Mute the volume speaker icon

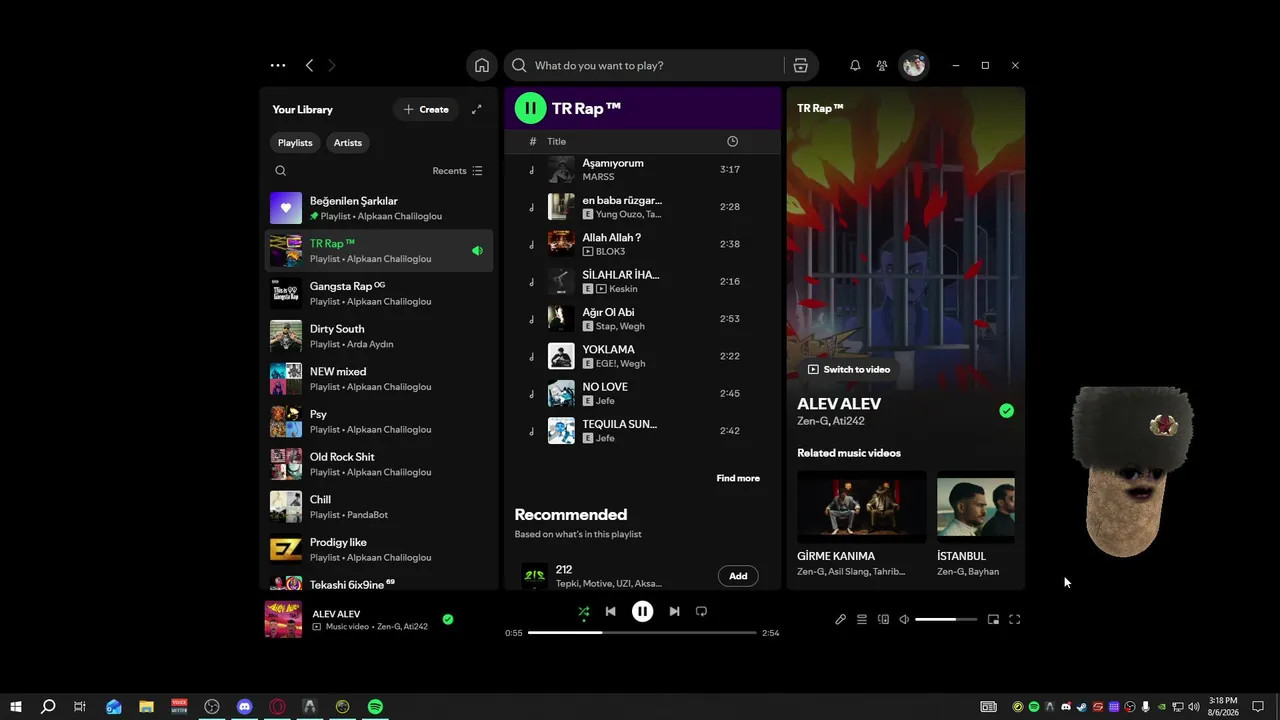tap(904, 619)
